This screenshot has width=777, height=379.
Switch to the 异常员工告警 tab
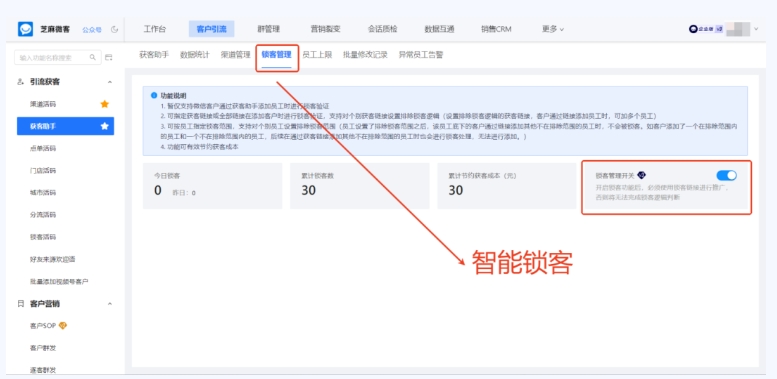421,55
